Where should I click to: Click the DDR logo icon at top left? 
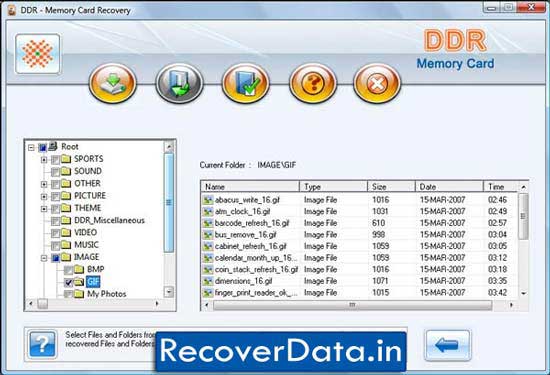click(38, 54)
